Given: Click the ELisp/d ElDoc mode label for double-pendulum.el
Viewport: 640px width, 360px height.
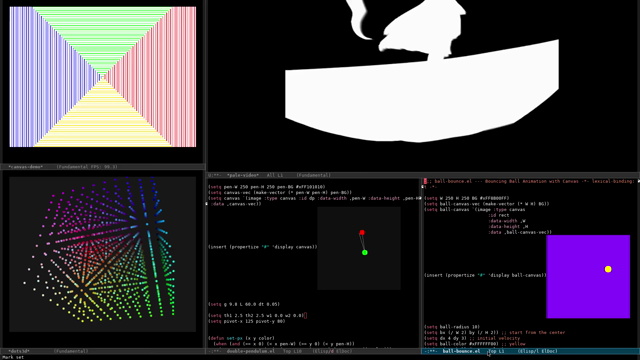Looking at the screenshot, I should click(x=332, y=351).
